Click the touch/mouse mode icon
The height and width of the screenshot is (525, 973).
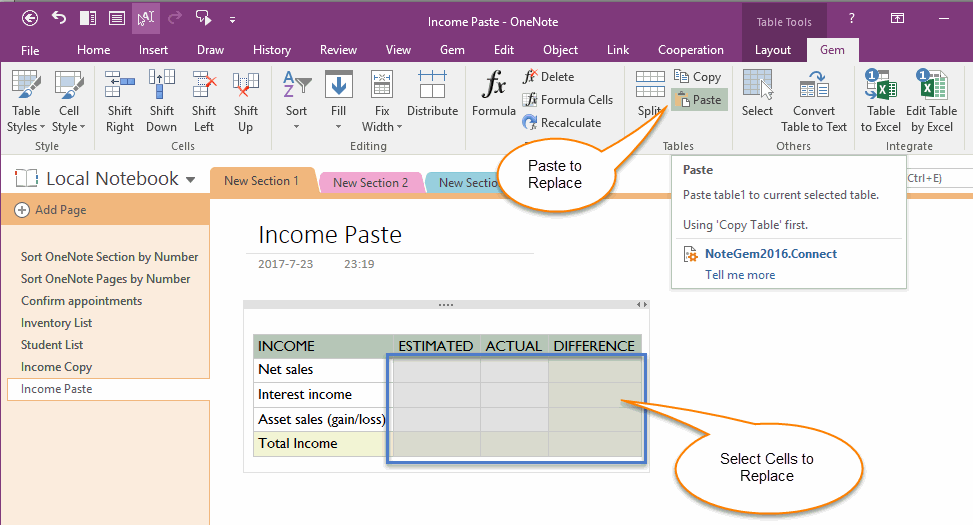[146, 19]
